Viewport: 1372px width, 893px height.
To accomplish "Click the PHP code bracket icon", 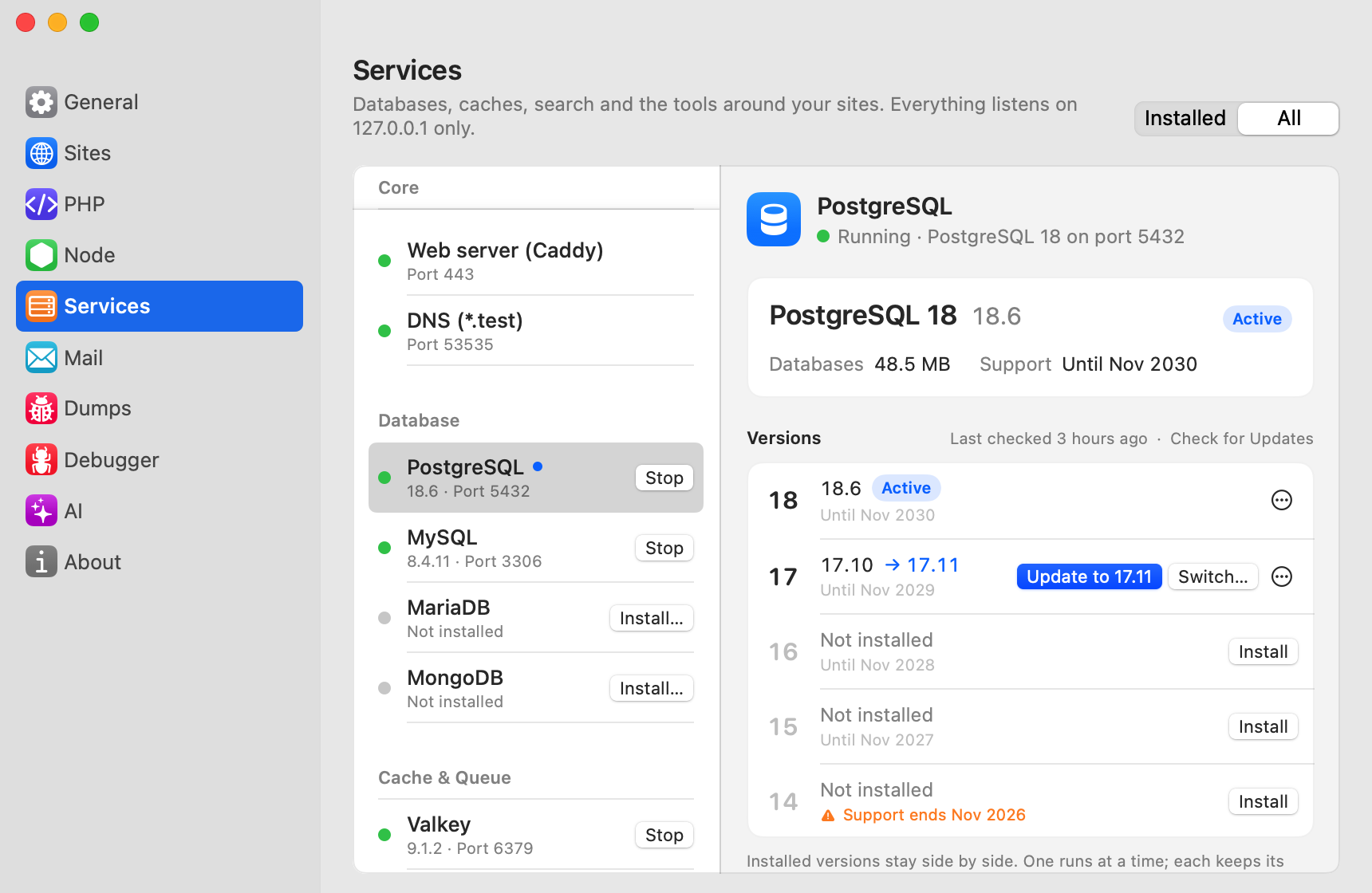I will click(x=41, y=204).
